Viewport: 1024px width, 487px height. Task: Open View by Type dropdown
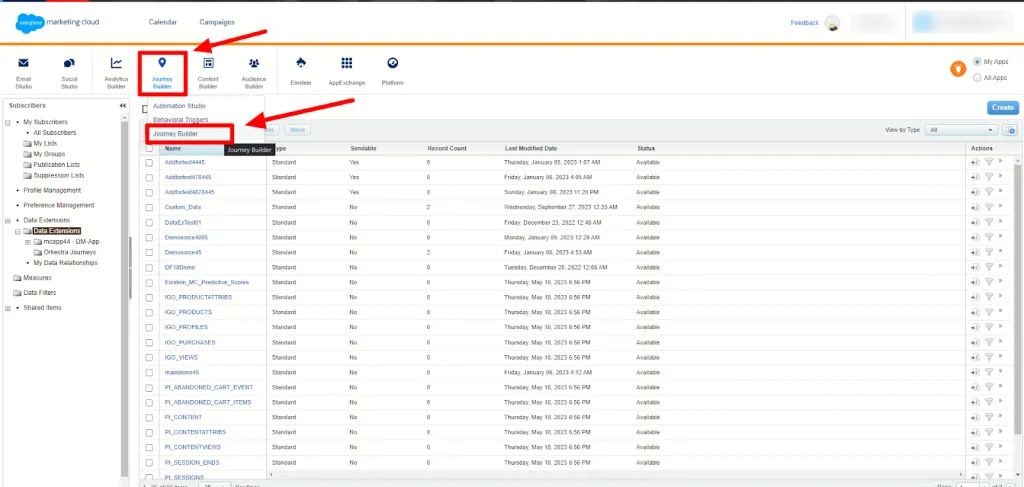coord(963,130)
